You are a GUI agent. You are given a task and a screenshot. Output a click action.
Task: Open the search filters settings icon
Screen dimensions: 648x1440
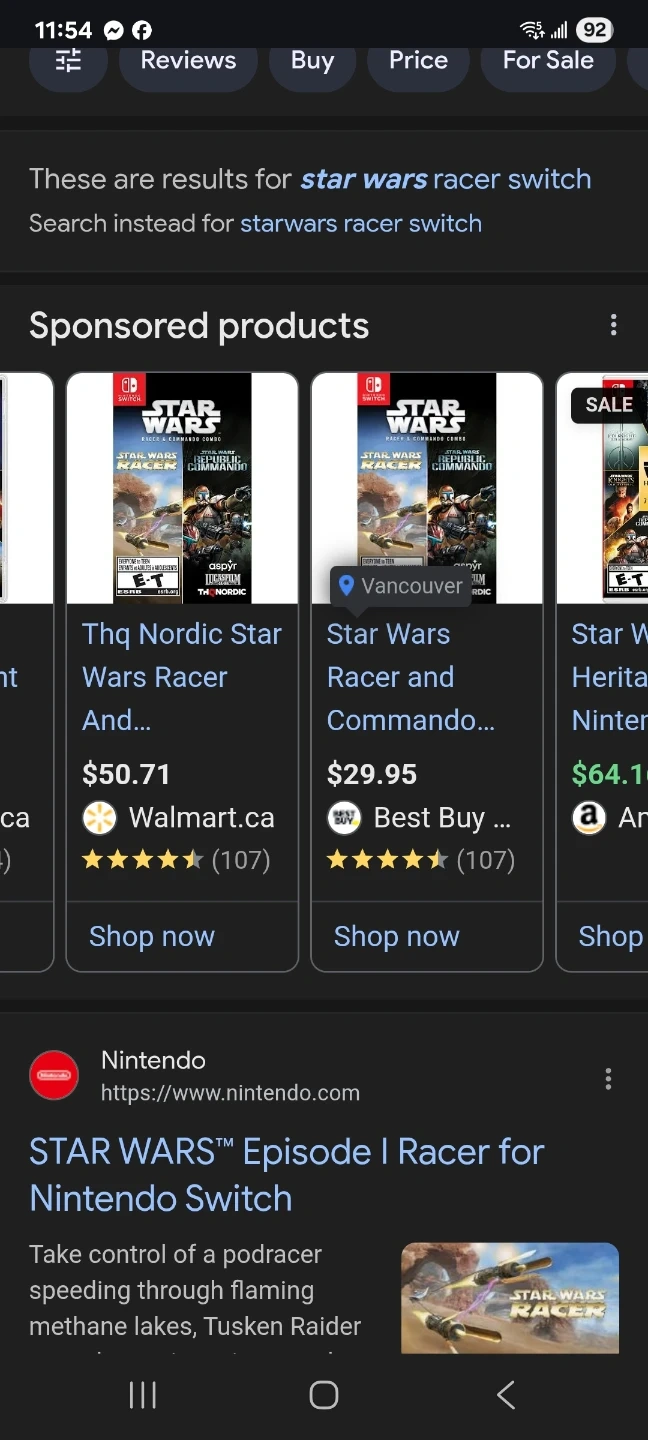(x=68, y=62)
